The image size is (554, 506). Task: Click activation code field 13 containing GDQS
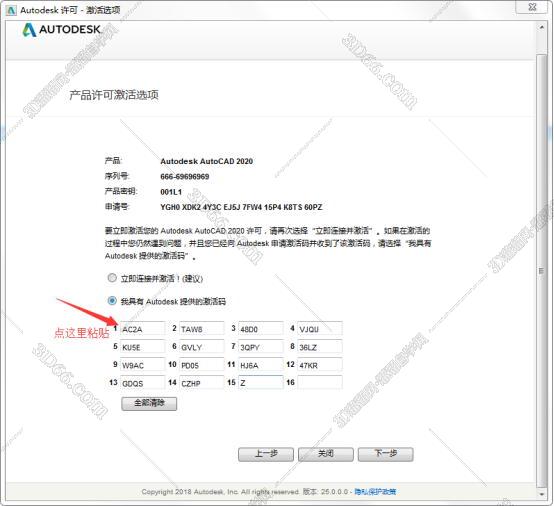[142, 383]
